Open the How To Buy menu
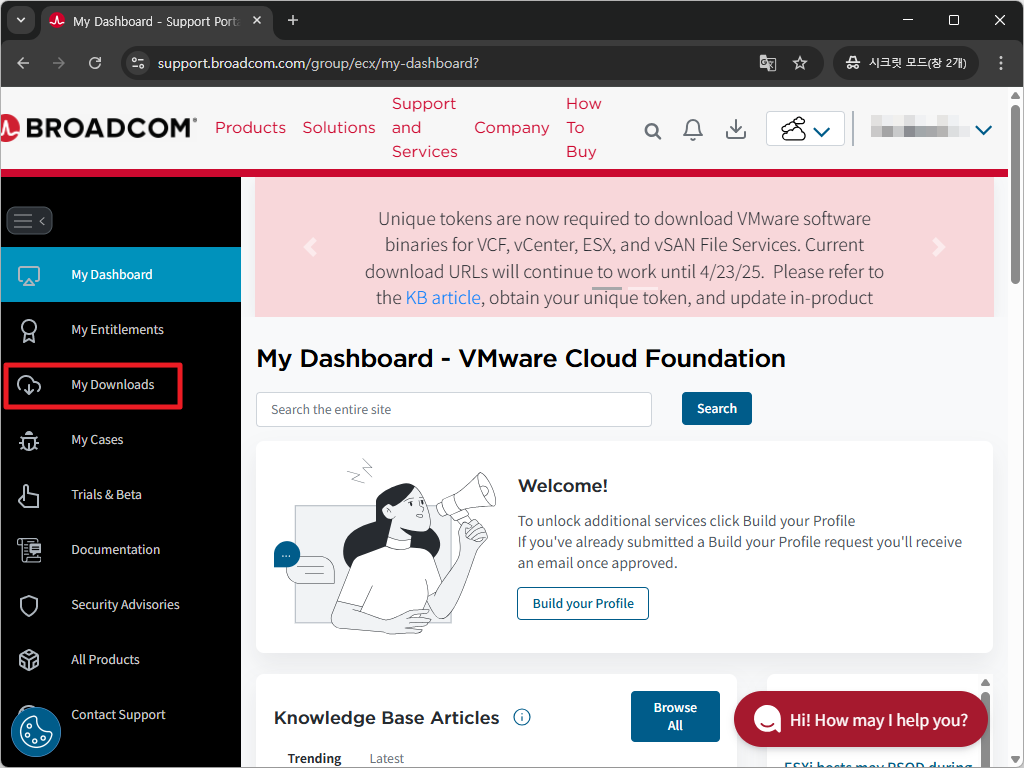Image resolution: width=1024 pixels, height=768 pixels. 583,128
